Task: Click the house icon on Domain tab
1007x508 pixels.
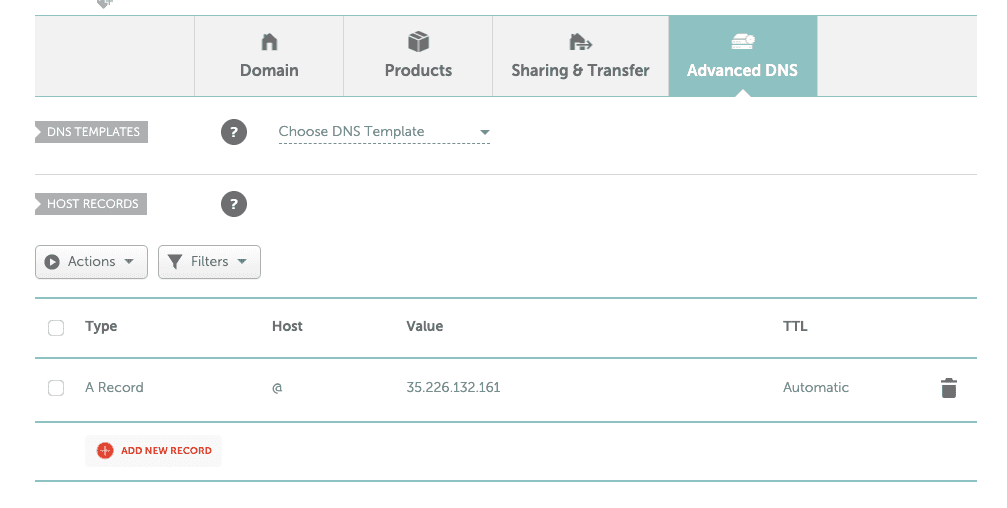Action: [269, 42]
